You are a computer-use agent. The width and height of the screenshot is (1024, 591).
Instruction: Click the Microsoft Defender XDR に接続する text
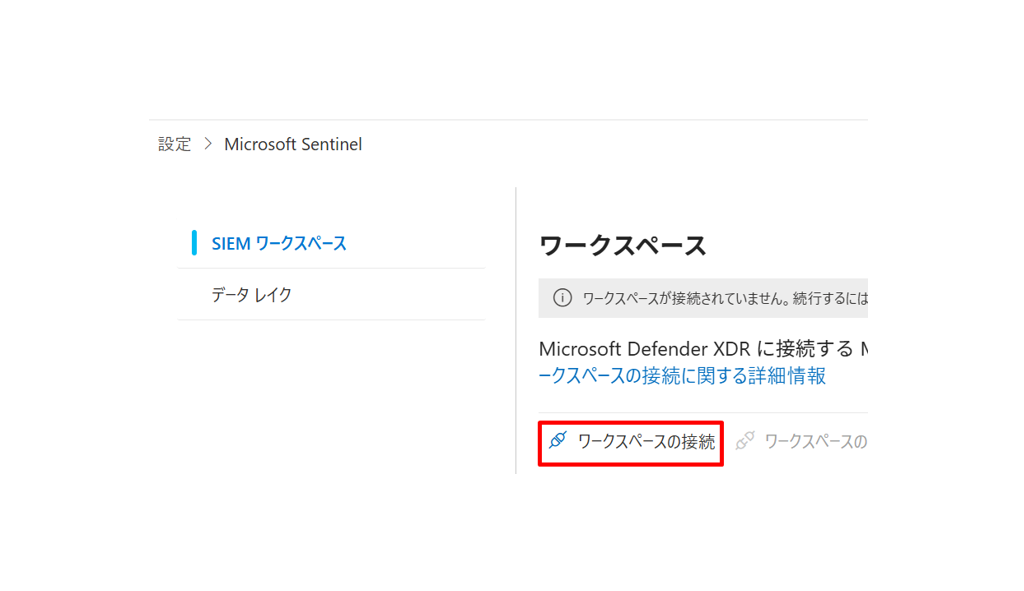[x=696, y=349]
